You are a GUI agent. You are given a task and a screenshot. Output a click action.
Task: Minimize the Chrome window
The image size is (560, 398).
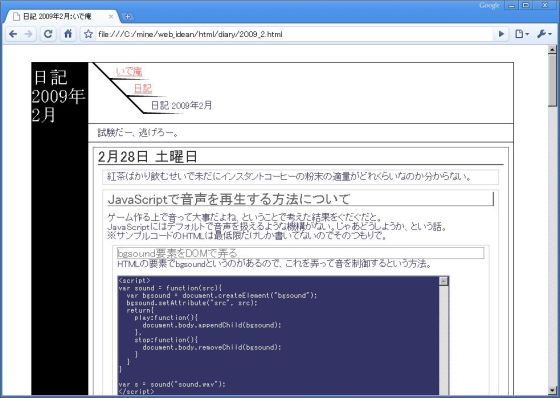(x=511, y=5)
